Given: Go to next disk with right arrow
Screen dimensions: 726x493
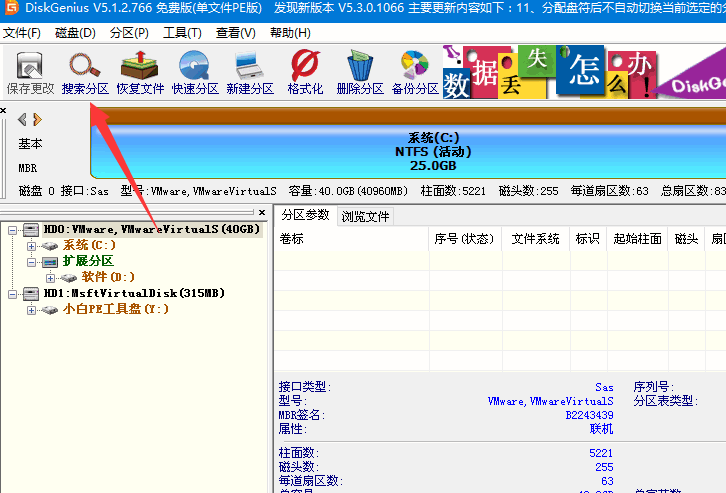Looking at the screenshot, I should pos(38,119).
